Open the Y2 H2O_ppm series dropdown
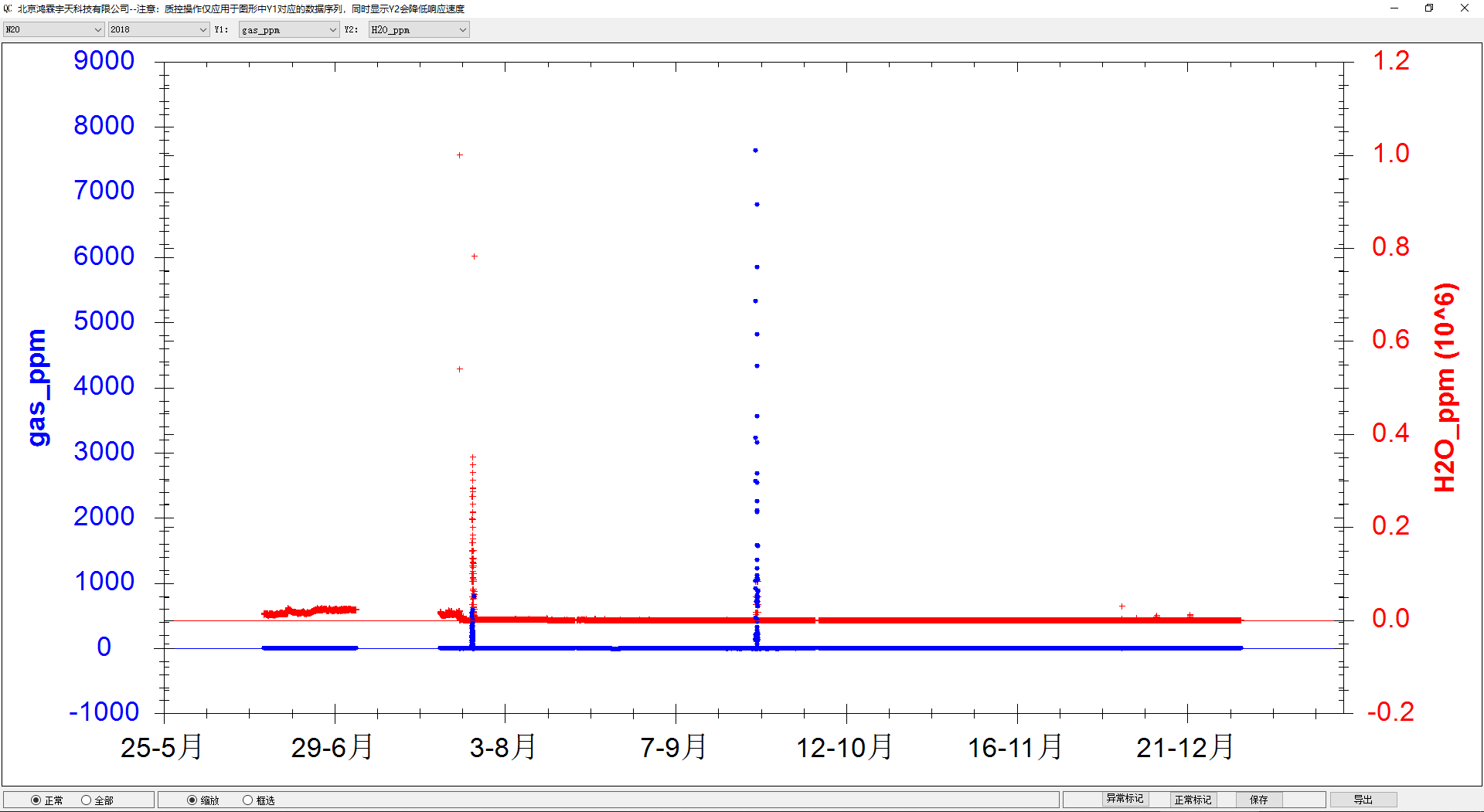 click(419, 29)
